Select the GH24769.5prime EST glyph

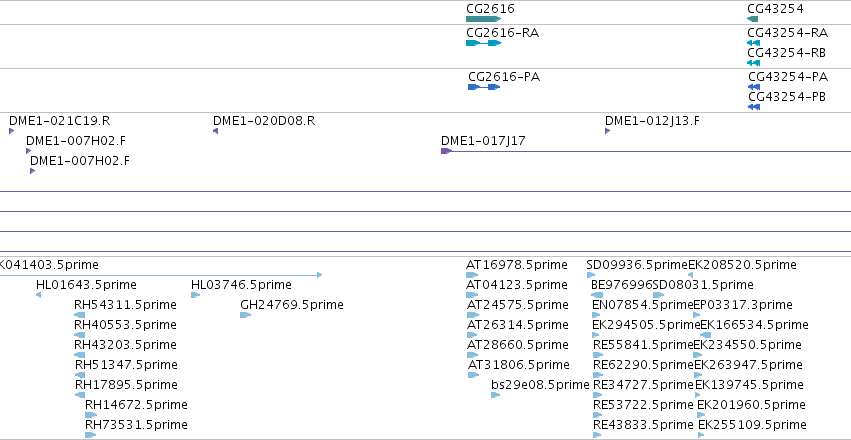coord(245,315)
